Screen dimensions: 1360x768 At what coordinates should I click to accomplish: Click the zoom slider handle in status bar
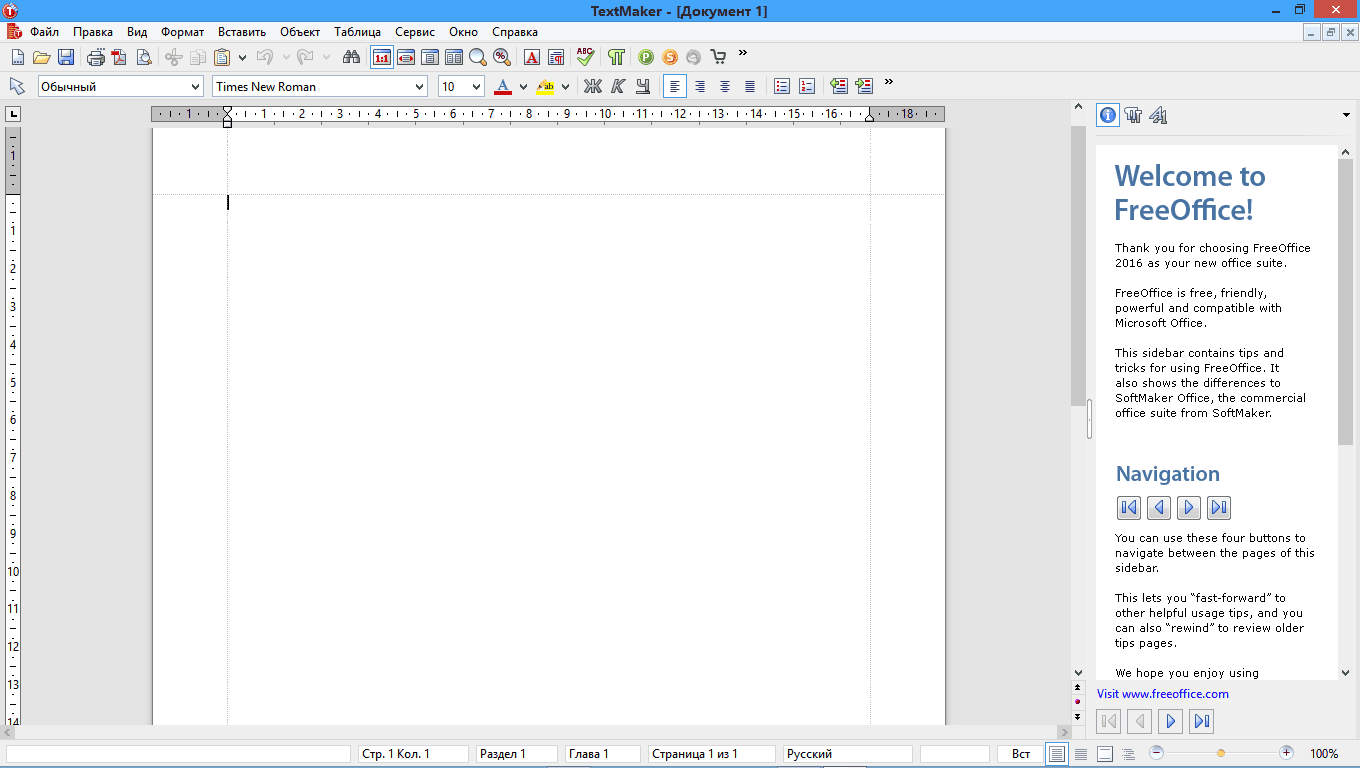tap(1221, 753)
